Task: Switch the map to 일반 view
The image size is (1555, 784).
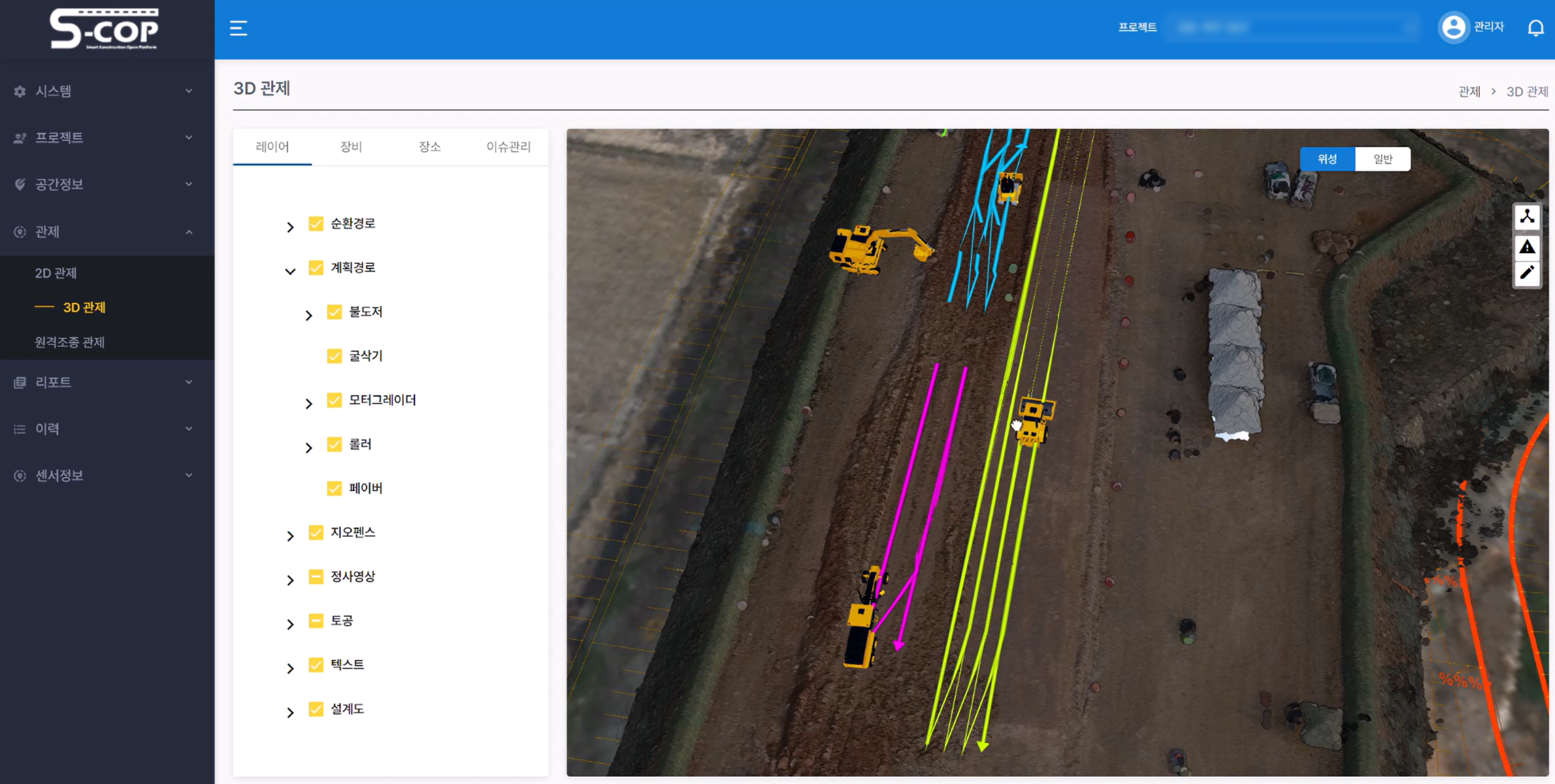Action: pyautogui.click(x=1383, y=159)
